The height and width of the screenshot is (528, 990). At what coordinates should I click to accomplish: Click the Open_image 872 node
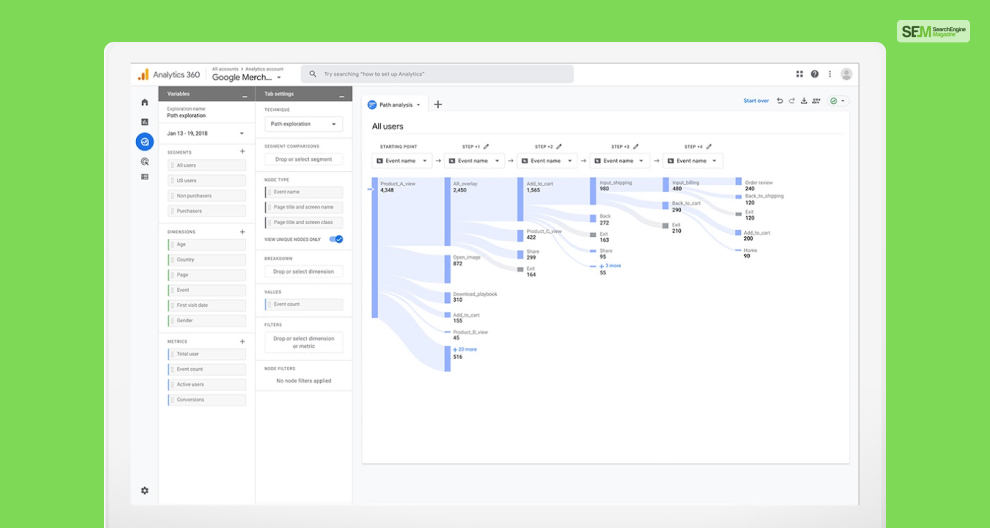[x=448, y=270]
